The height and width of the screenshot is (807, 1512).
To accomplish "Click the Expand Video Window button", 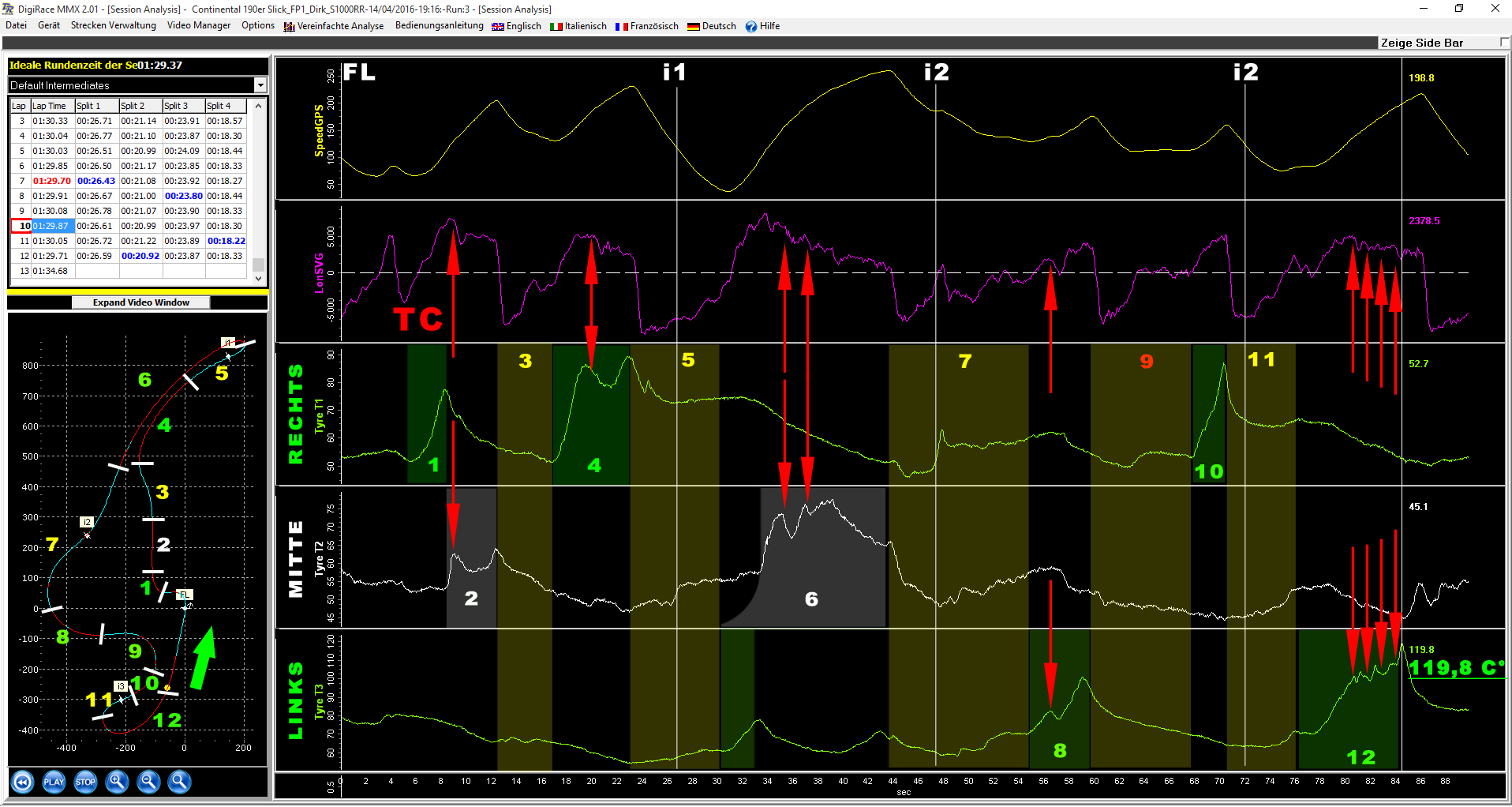I will (x=140, y=302).
